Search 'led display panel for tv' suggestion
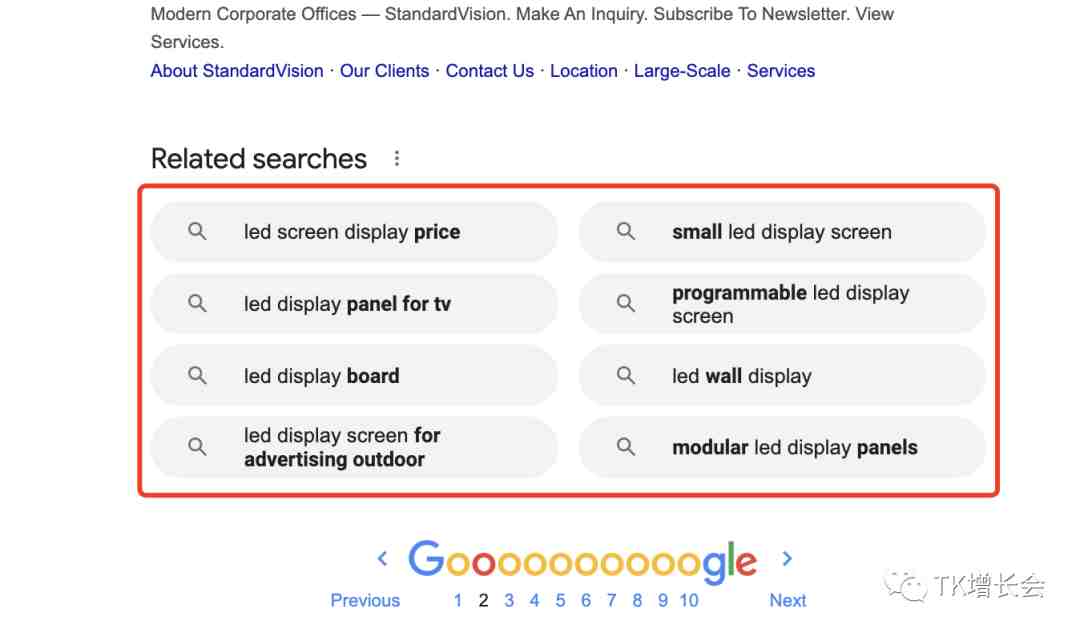The height and width of the screenshot is (633, 1080). click(347, 304)
